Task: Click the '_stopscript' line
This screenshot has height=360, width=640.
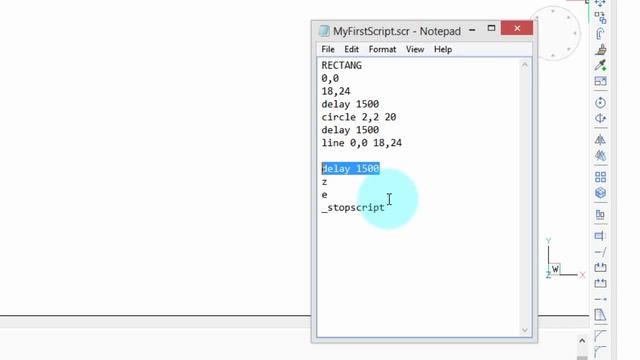Action: tap(353, 208)
